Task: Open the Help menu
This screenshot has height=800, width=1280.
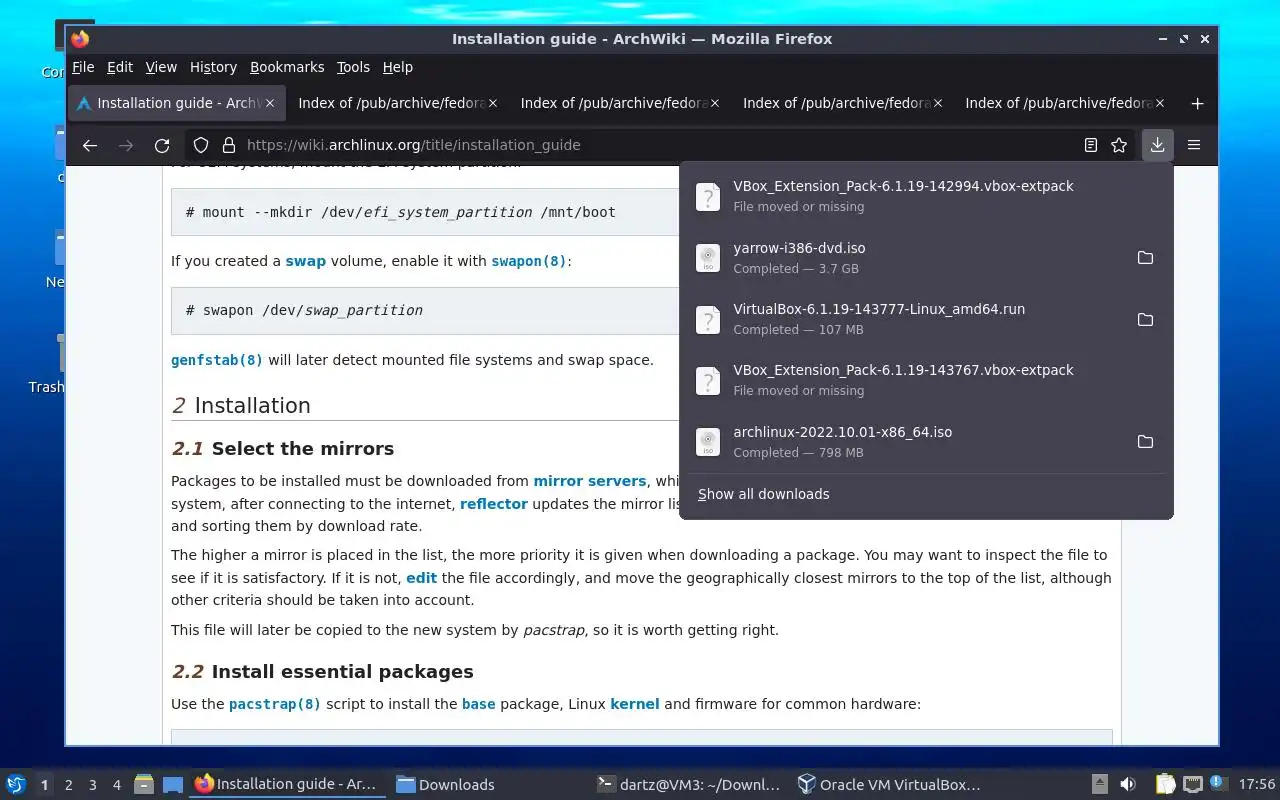Action: pyautogui.click(x=397, y=67)
